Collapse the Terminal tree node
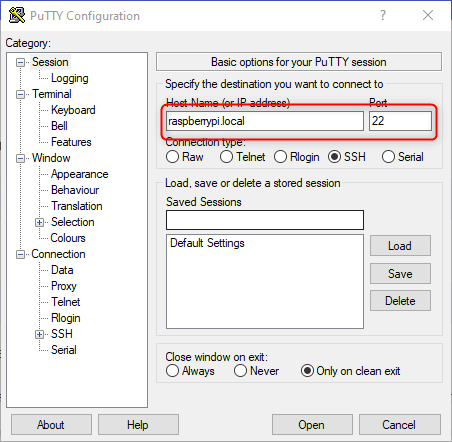 21,94
